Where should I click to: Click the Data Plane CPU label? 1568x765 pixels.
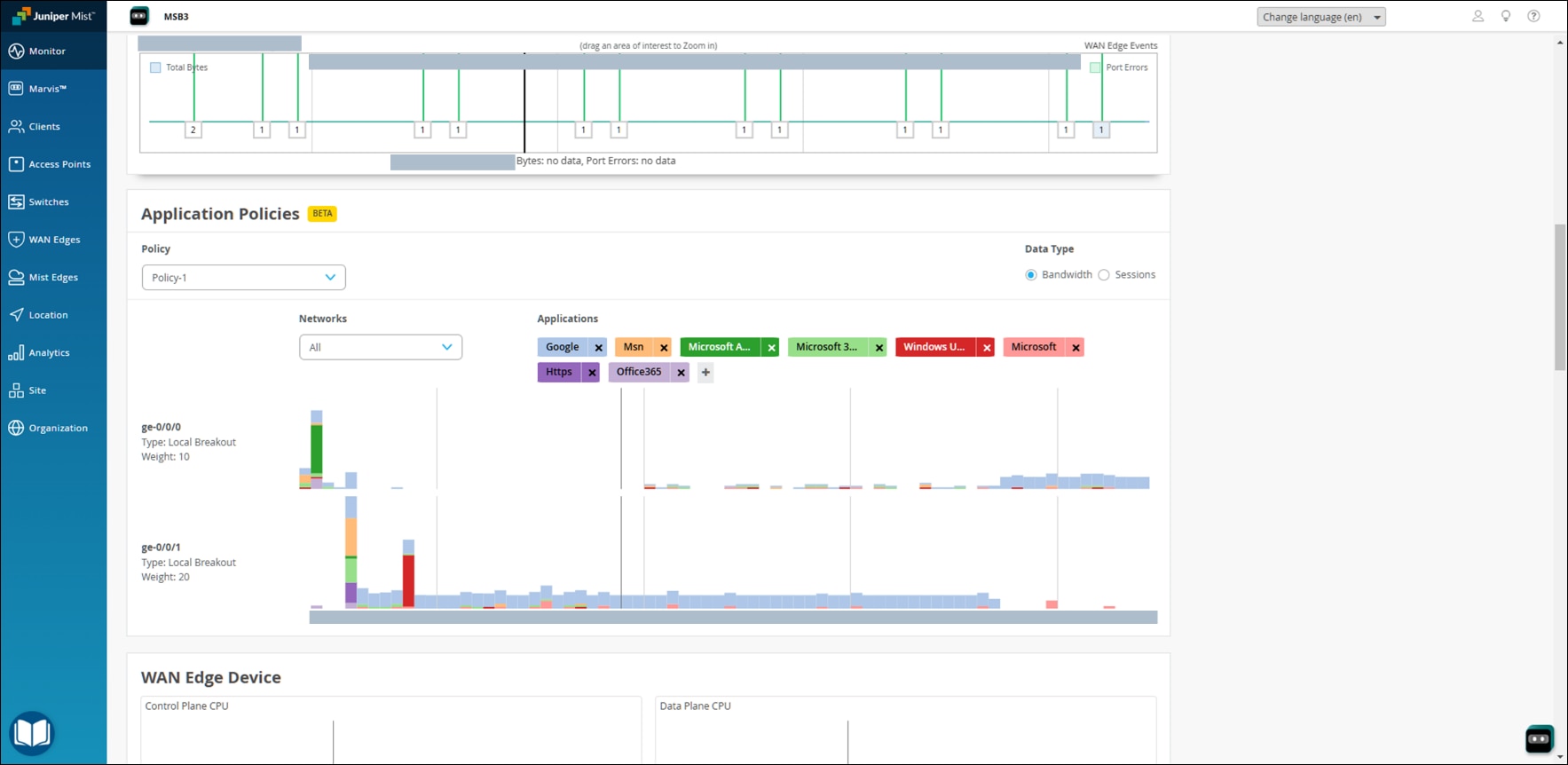(696, 706)
